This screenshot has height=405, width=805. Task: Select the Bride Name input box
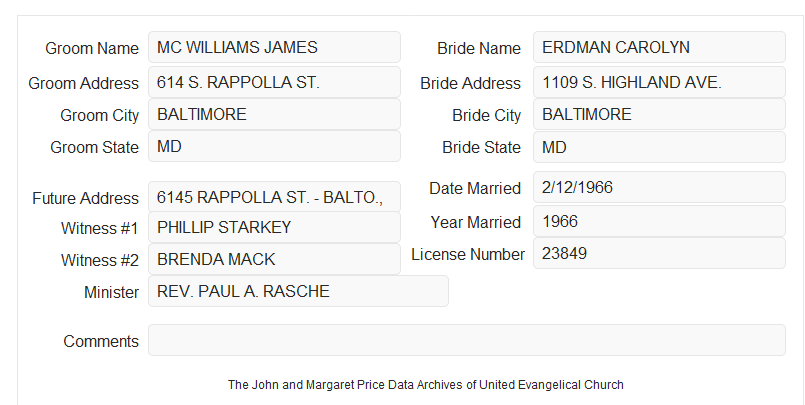tap(659, 47)
